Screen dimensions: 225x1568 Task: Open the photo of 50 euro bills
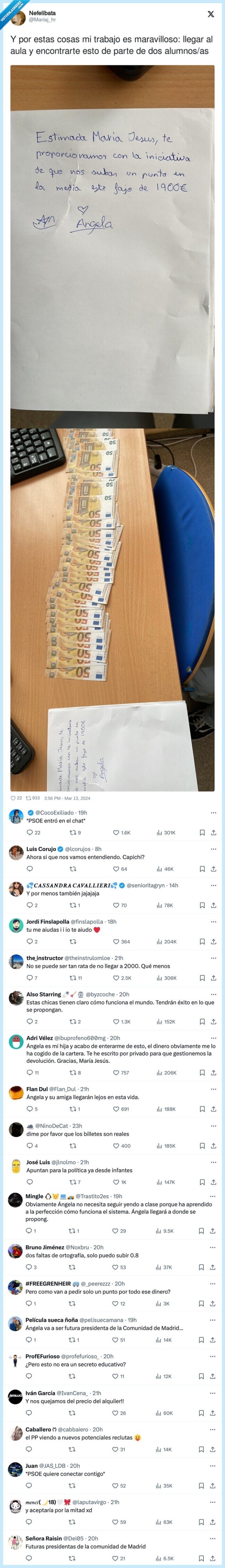pos(113,609)
